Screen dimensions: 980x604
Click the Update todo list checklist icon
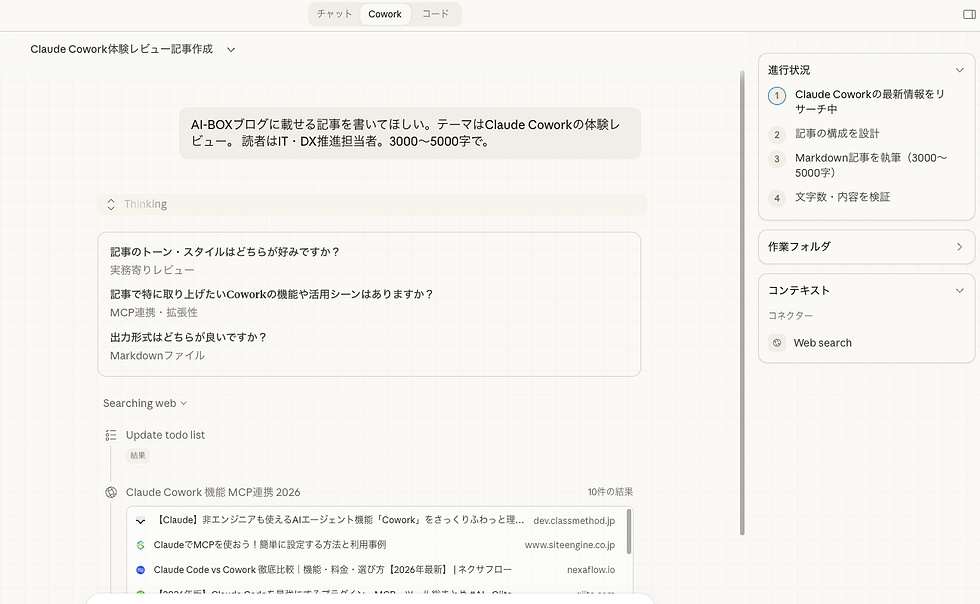coord(111,435)
